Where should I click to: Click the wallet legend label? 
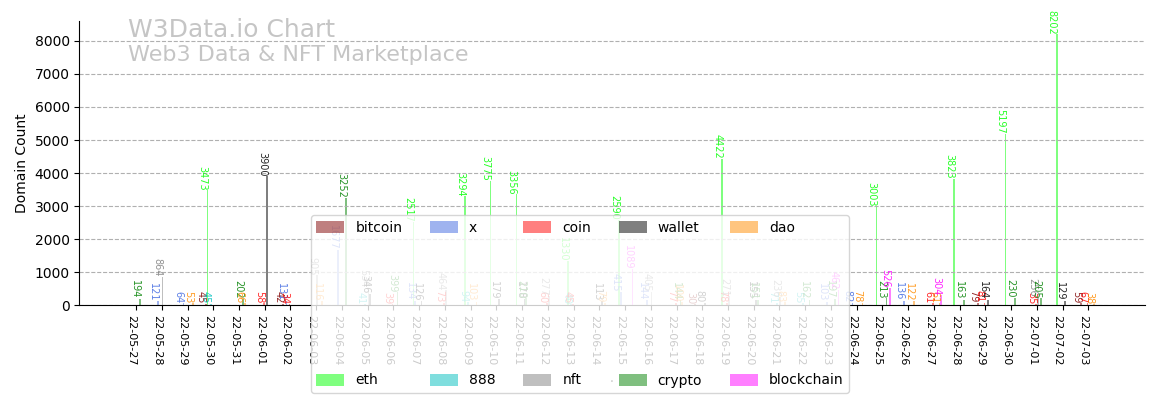(678, 228)
